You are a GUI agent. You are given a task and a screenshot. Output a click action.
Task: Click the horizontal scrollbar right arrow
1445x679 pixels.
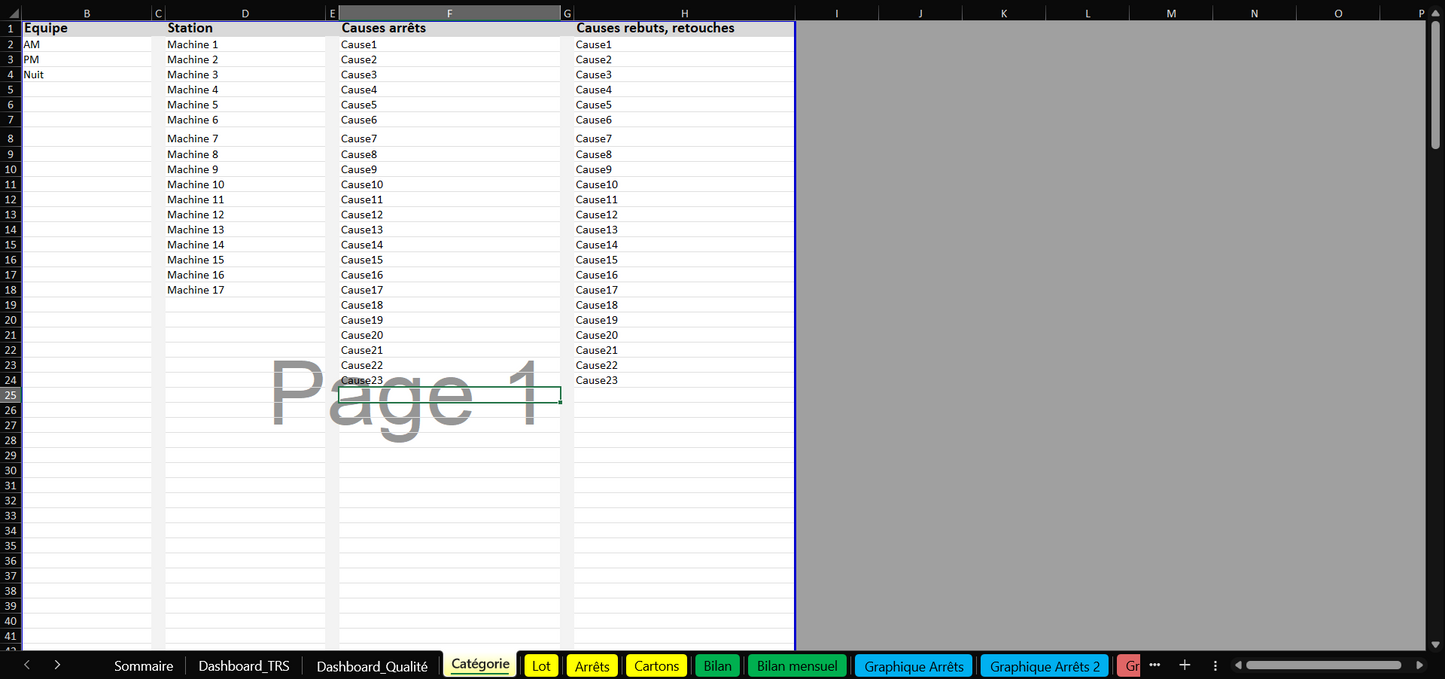1420,666
